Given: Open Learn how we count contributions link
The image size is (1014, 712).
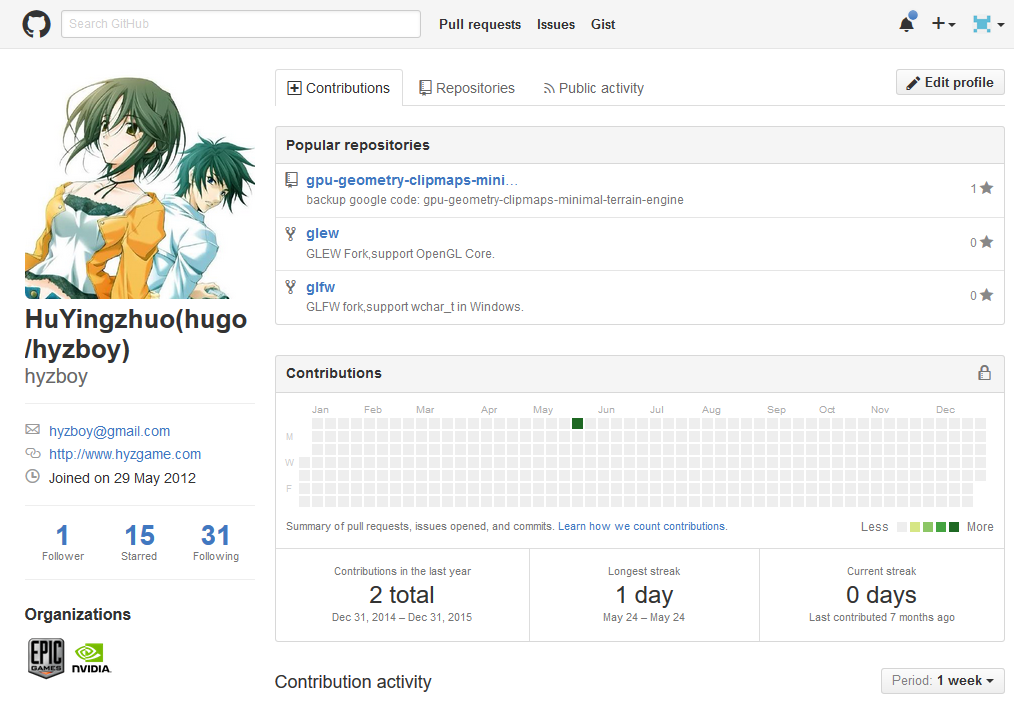Looking at the screenshot, I should 643,526.
